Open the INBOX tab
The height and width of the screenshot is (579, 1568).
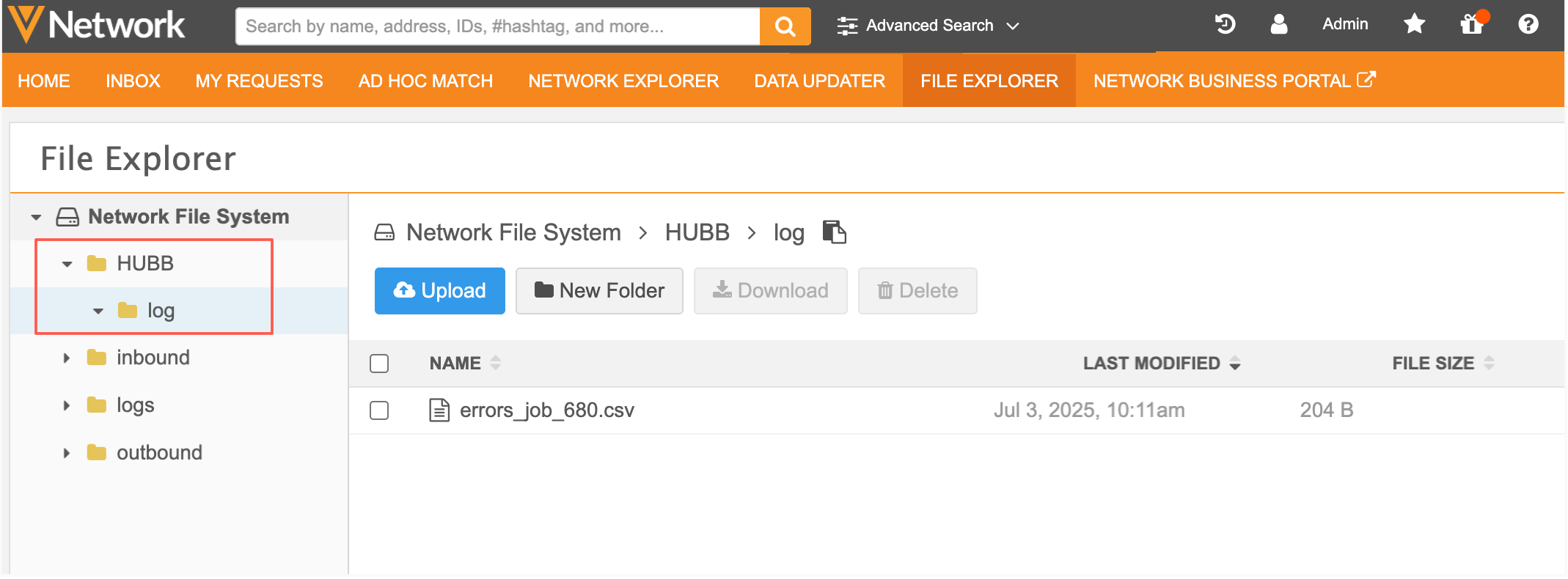(133, 81)
